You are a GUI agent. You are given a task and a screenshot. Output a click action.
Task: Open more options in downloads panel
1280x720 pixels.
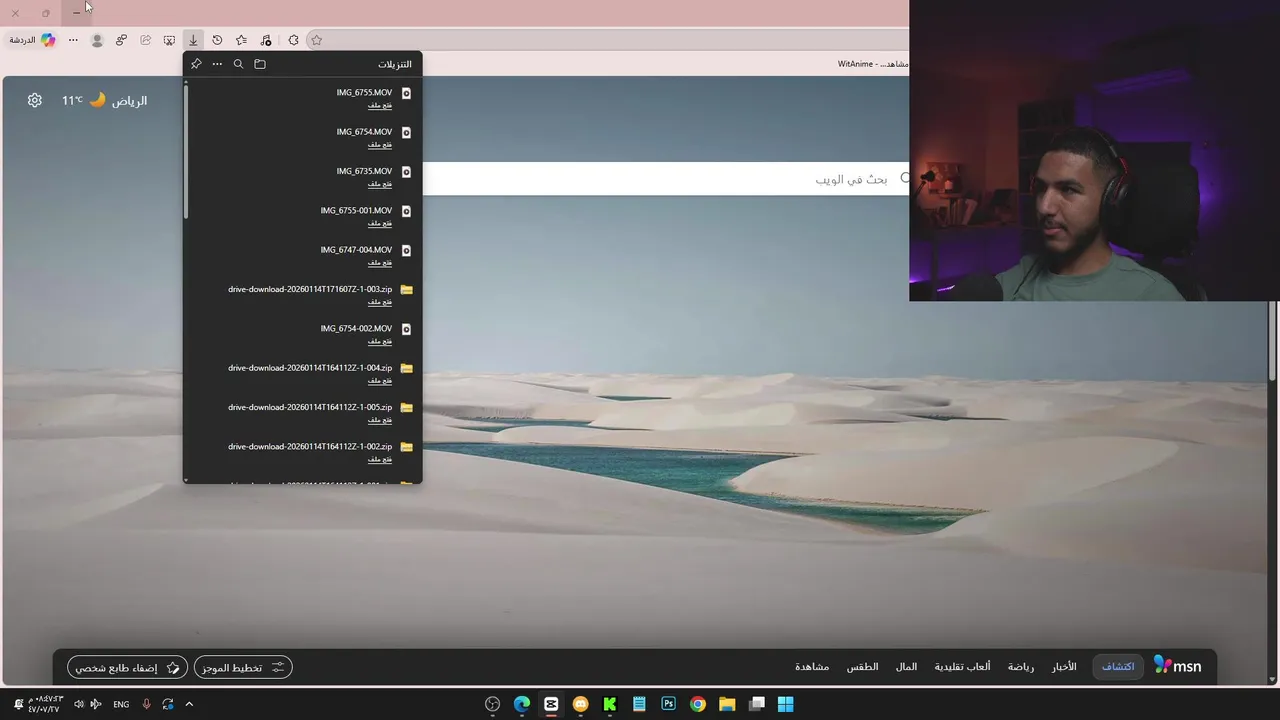pyautogui.click(x=217, y=64)
